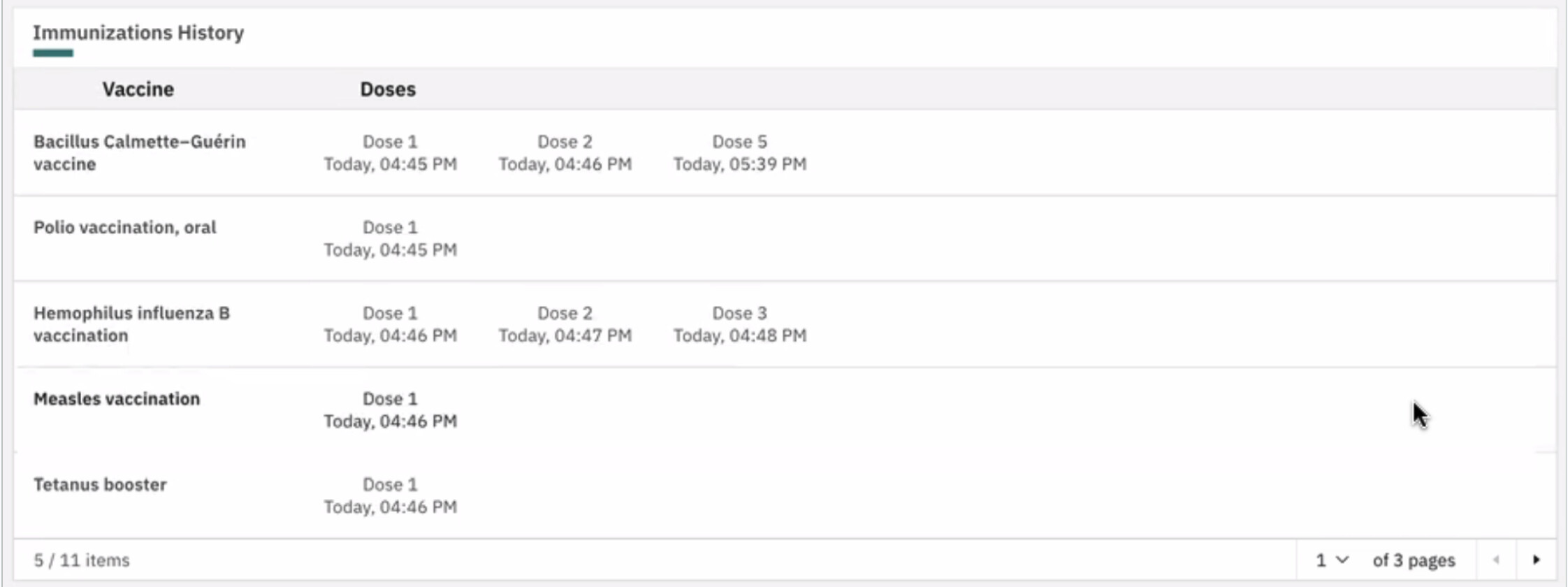The image size is (1568, 587).
Task: Click the Vaccine column header
Action: [x=138, y=89]
